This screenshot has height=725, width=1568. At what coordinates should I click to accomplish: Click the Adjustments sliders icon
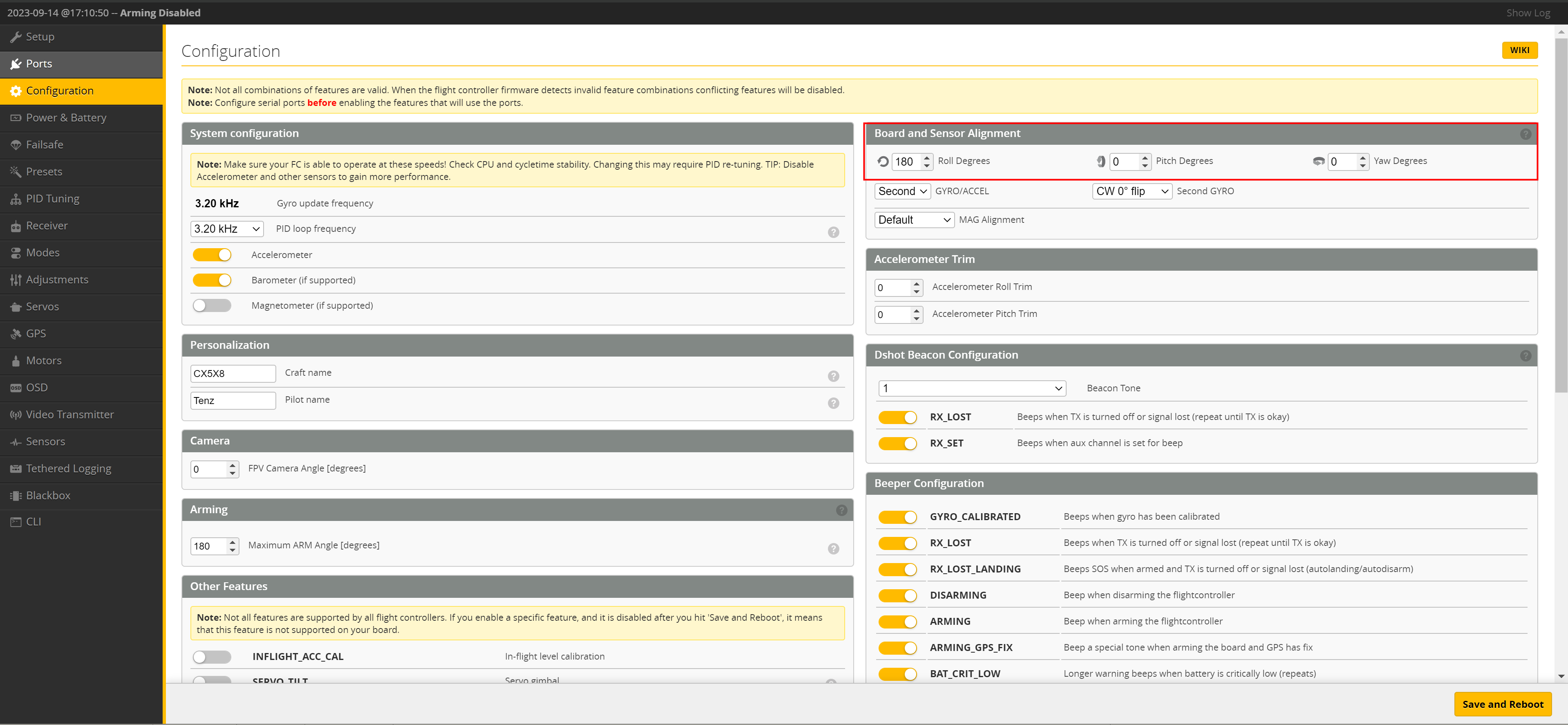pyautogui.click(x=16, y=280)
